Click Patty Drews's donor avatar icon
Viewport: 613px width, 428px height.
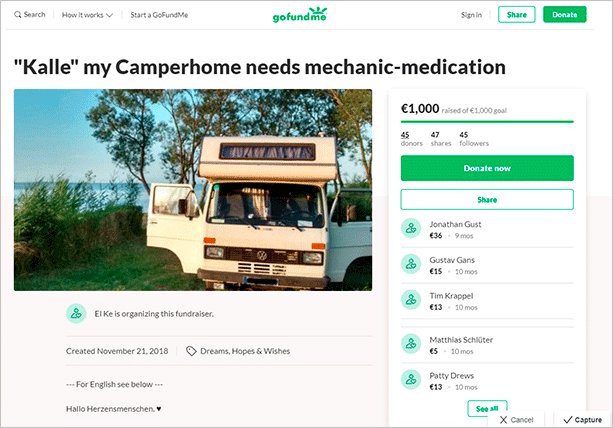pos(411,380)
